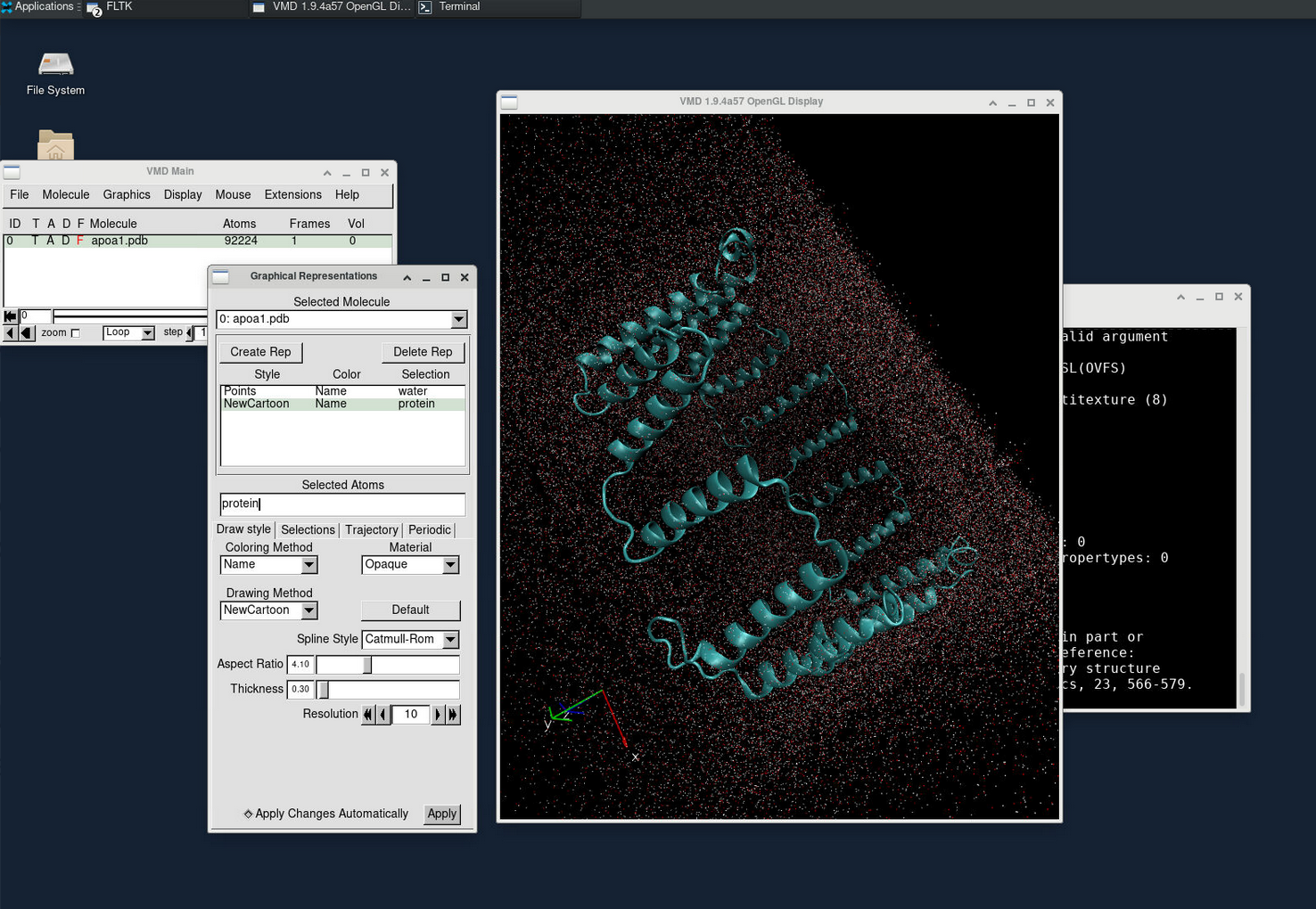The height and width of the screenshot is (909, 1316).
Task: Switch to the Trajectory tab
Action: tap(371, 530)
